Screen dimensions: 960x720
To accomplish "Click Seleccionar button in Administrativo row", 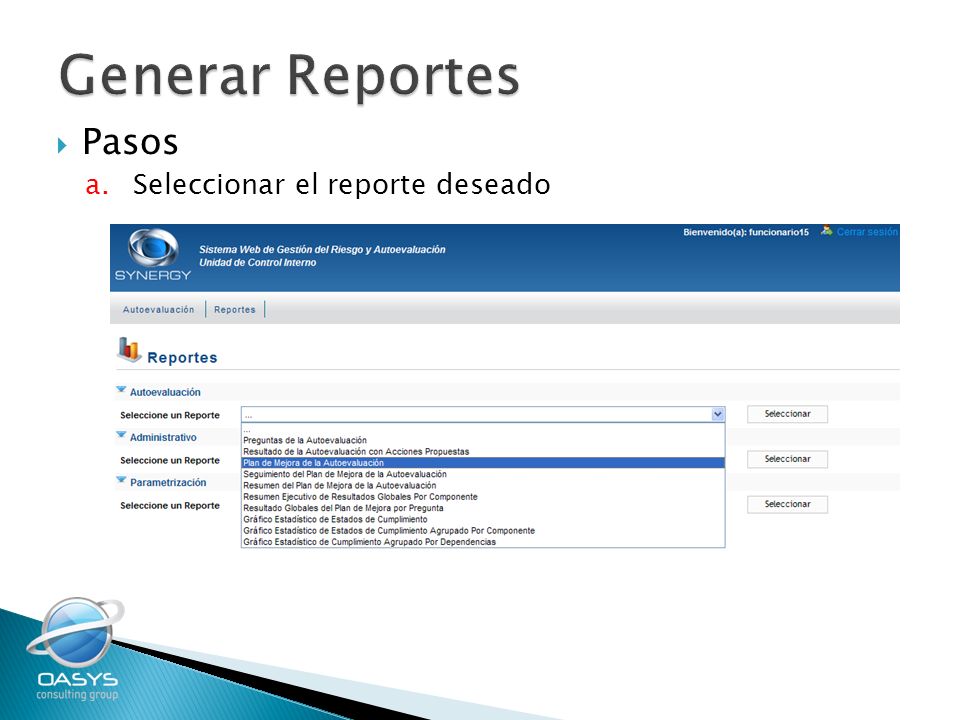I will [787, 459].
